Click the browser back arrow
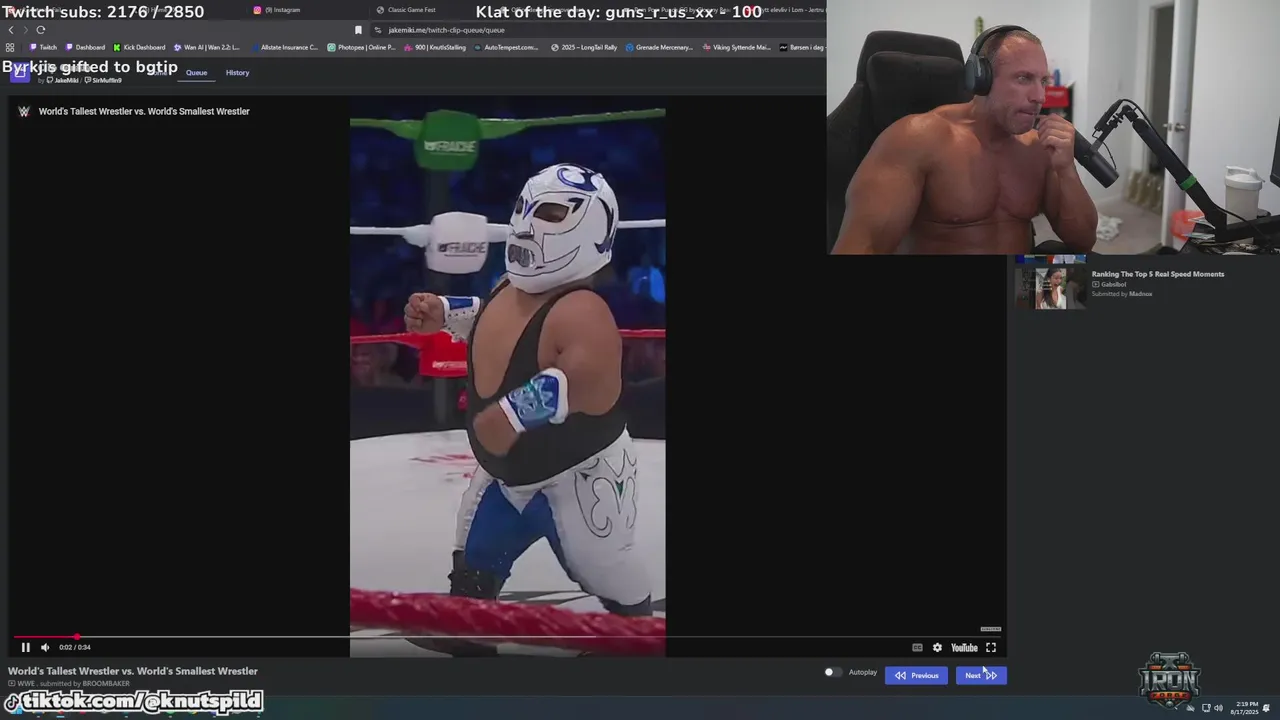1280x720 pixels. (11, 30)
